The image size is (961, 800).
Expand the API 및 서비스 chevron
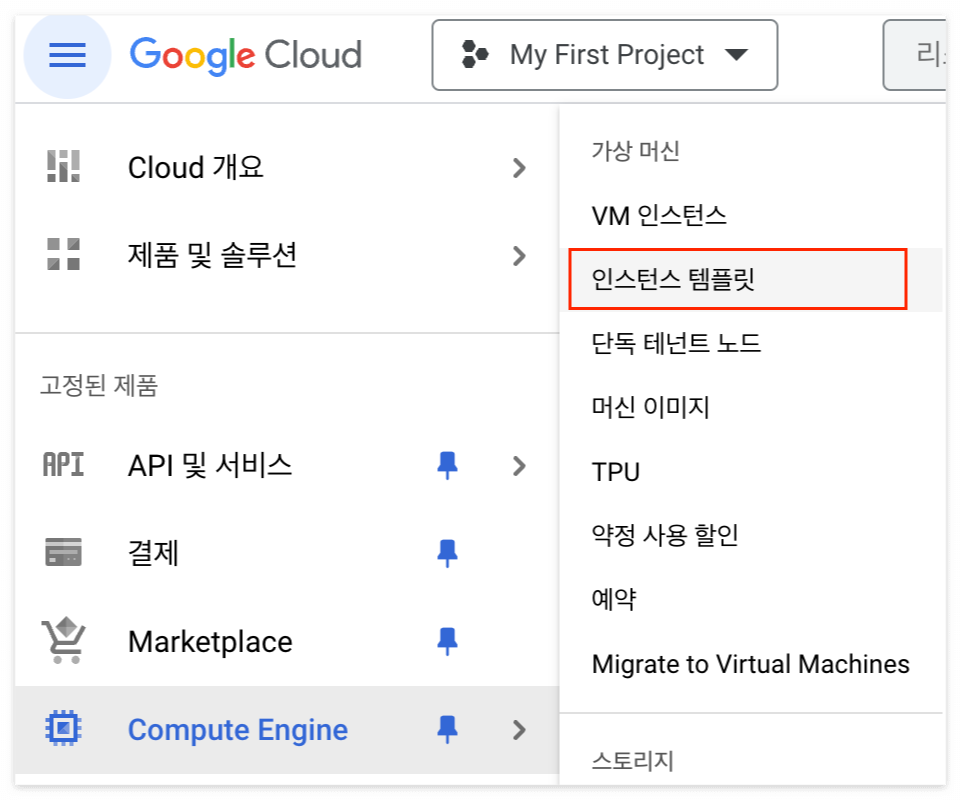click(519, 466)
